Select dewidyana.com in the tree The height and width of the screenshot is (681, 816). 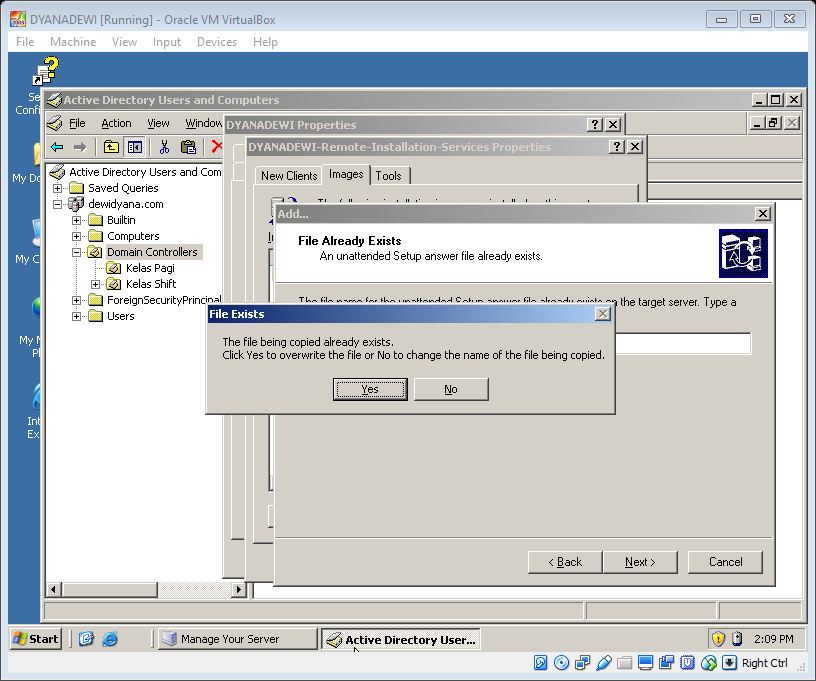click(x=125, y=204)
